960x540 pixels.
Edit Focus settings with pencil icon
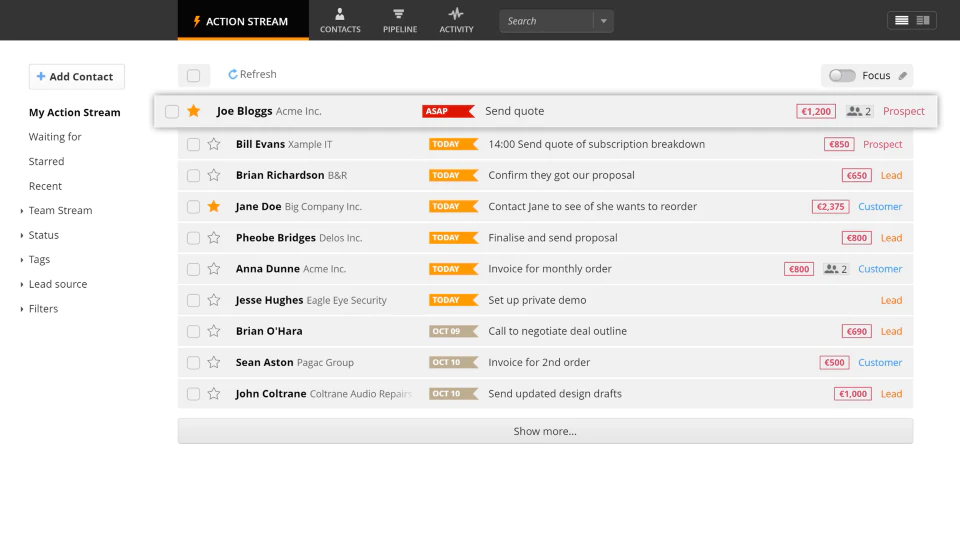tap(902, 76)
